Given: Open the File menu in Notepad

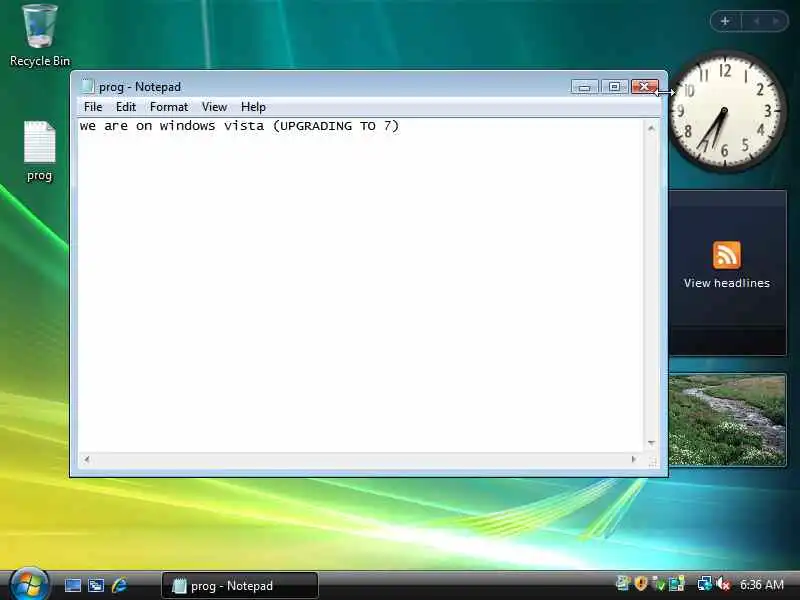Looking at the screenshot, I should (93, 107).
